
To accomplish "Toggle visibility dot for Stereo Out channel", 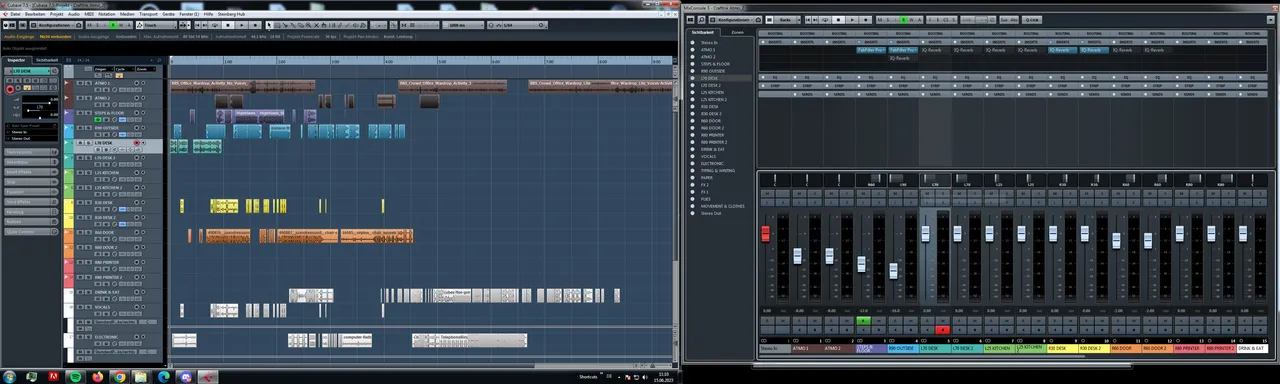I will click(x=693, y=213).
